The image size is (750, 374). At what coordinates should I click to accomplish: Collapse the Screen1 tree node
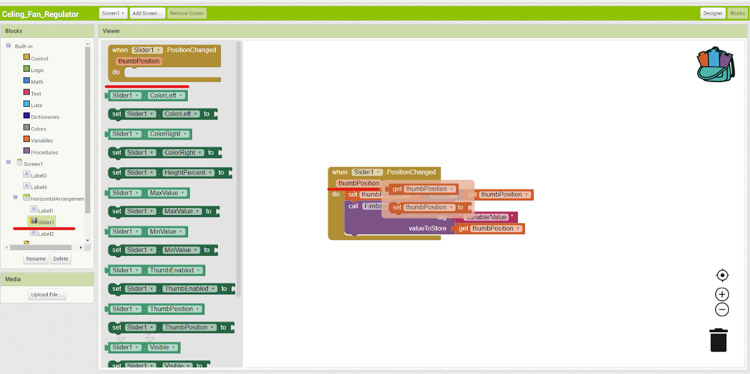pos(9,163)
